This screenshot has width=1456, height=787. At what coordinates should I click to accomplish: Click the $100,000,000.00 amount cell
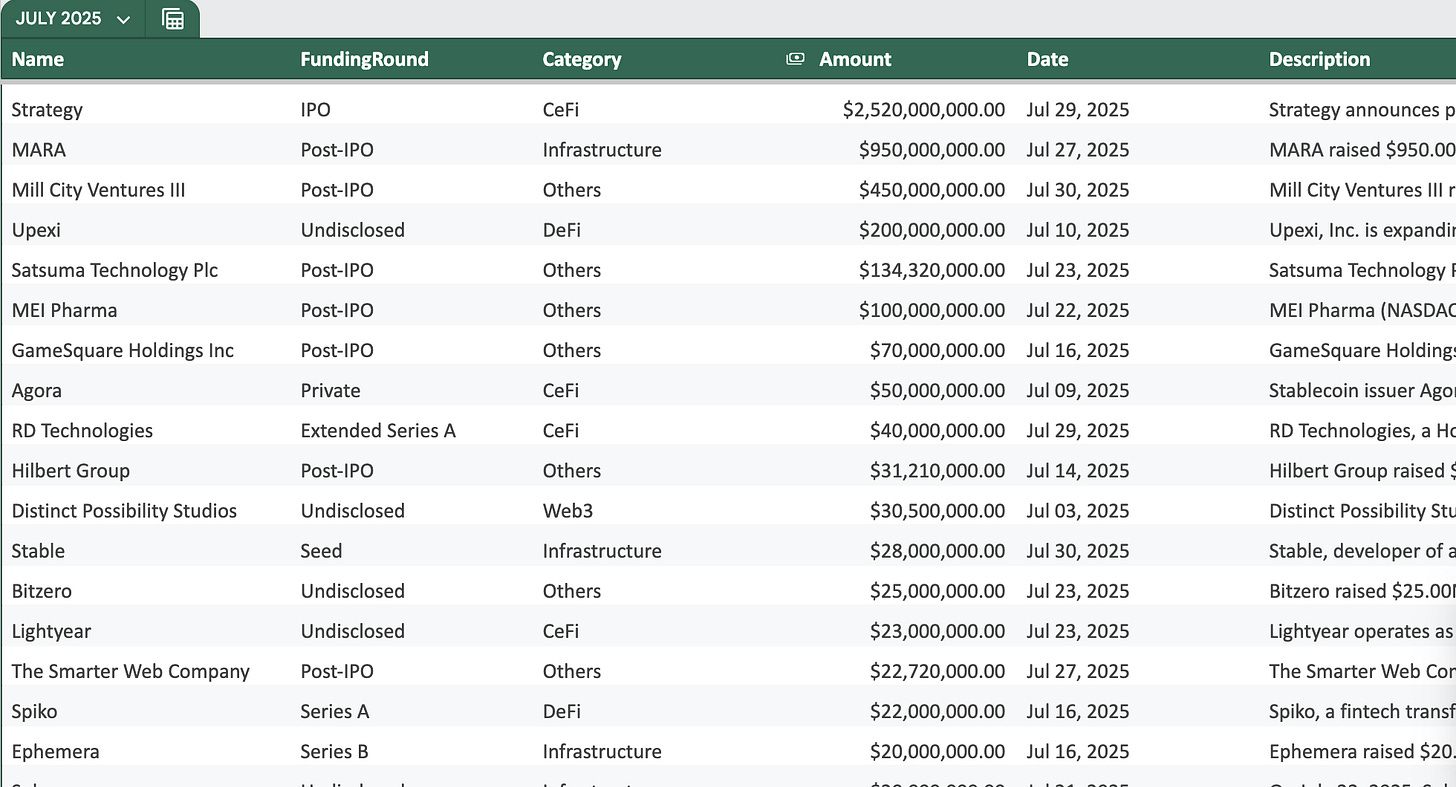click(x=932, y=310)
